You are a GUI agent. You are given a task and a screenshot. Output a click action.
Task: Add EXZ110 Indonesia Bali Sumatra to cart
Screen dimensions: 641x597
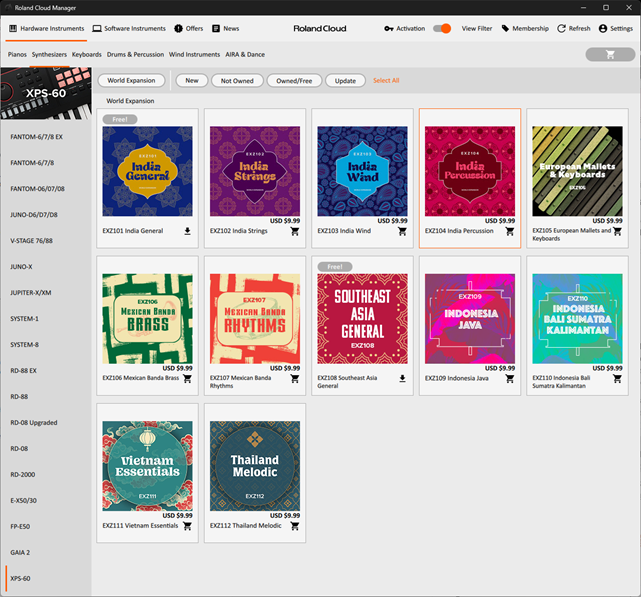(617, 378)
